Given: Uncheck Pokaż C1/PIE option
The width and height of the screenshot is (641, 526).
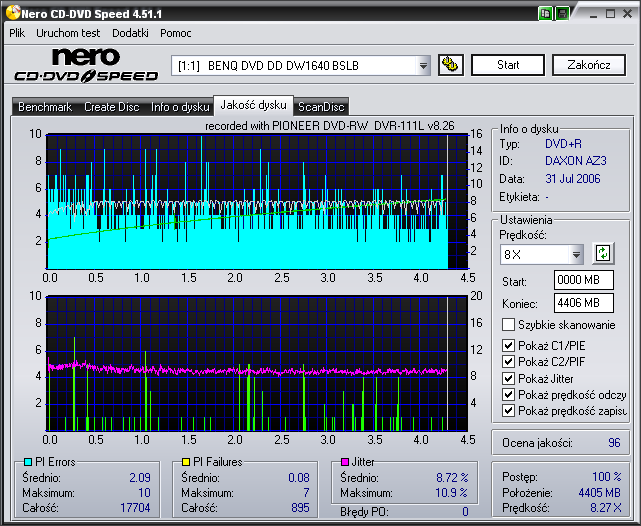Looking at the screenshot, I should point(508,345).
